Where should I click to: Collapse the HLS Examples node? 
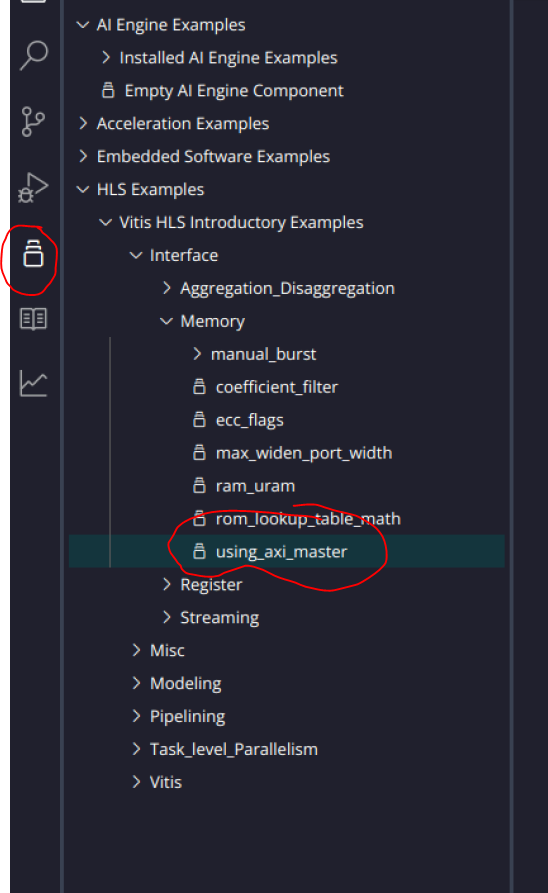pos(83,189)
